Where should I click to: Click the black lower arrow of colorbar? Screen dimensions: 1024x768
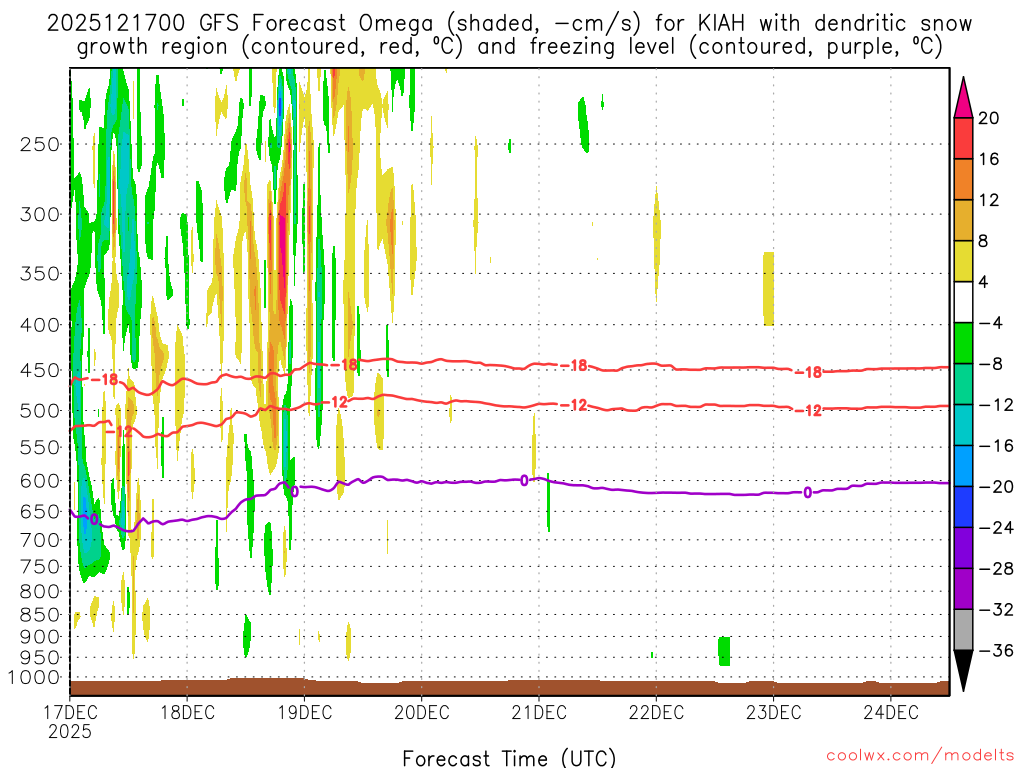pyautogui.click(x=963, y=671)
